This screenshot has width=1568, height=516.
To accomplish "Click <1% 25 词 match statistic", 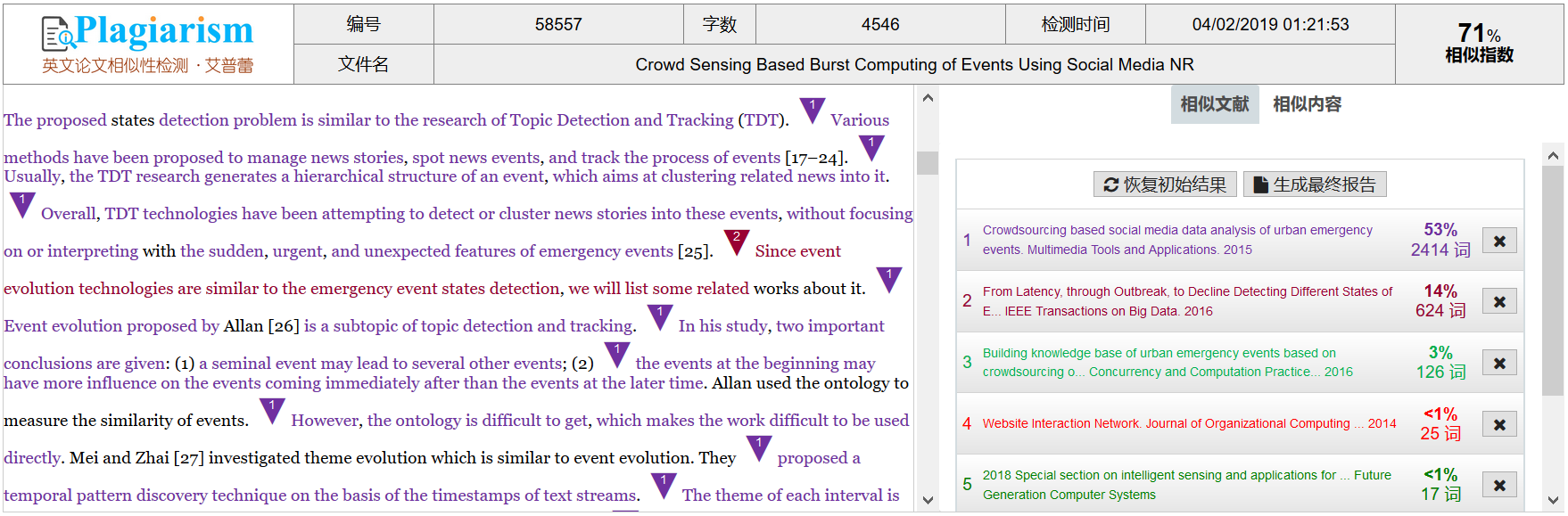I will [1440, 423].
